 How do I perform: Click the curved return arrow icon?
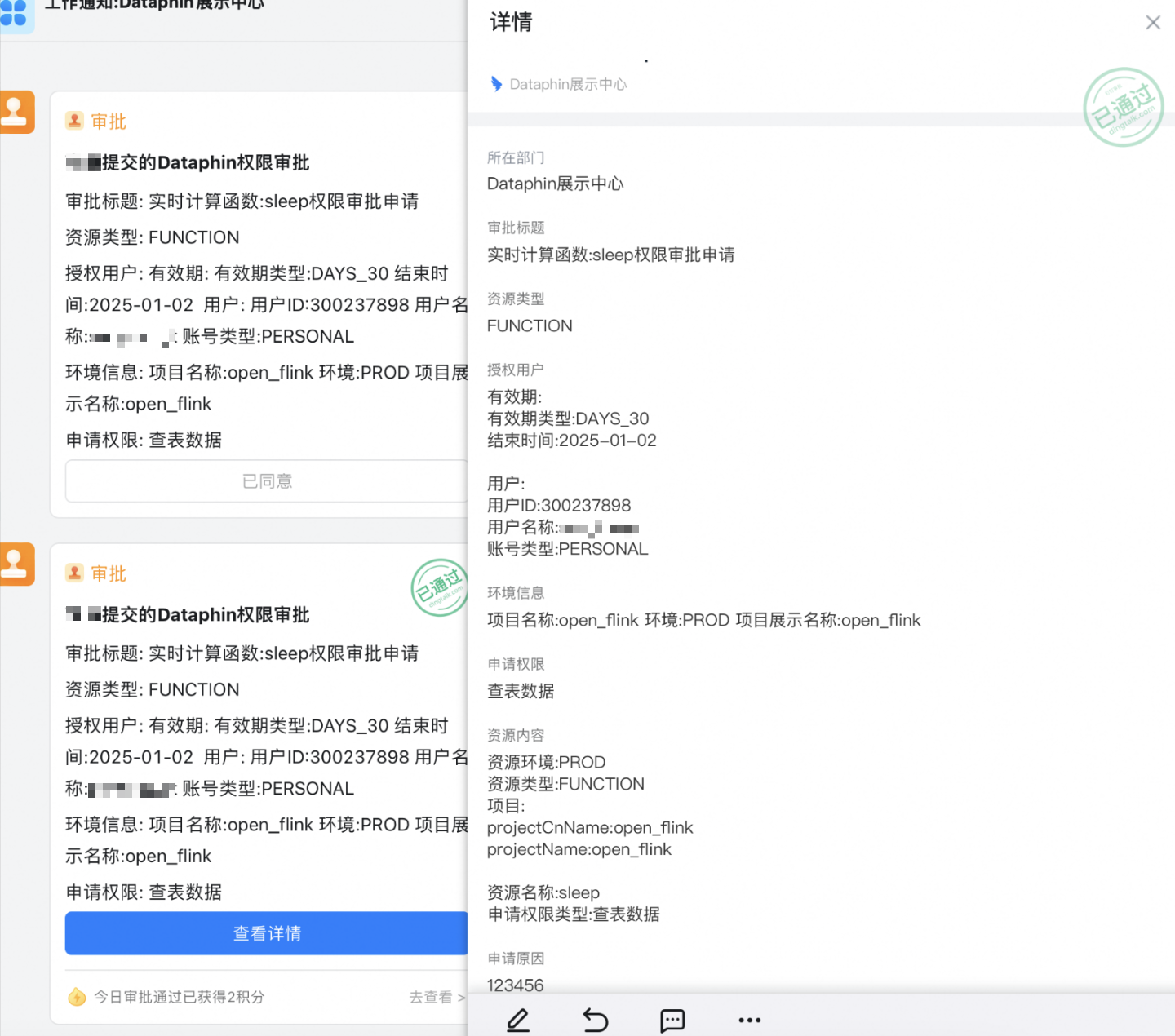tap(596, 1020)
